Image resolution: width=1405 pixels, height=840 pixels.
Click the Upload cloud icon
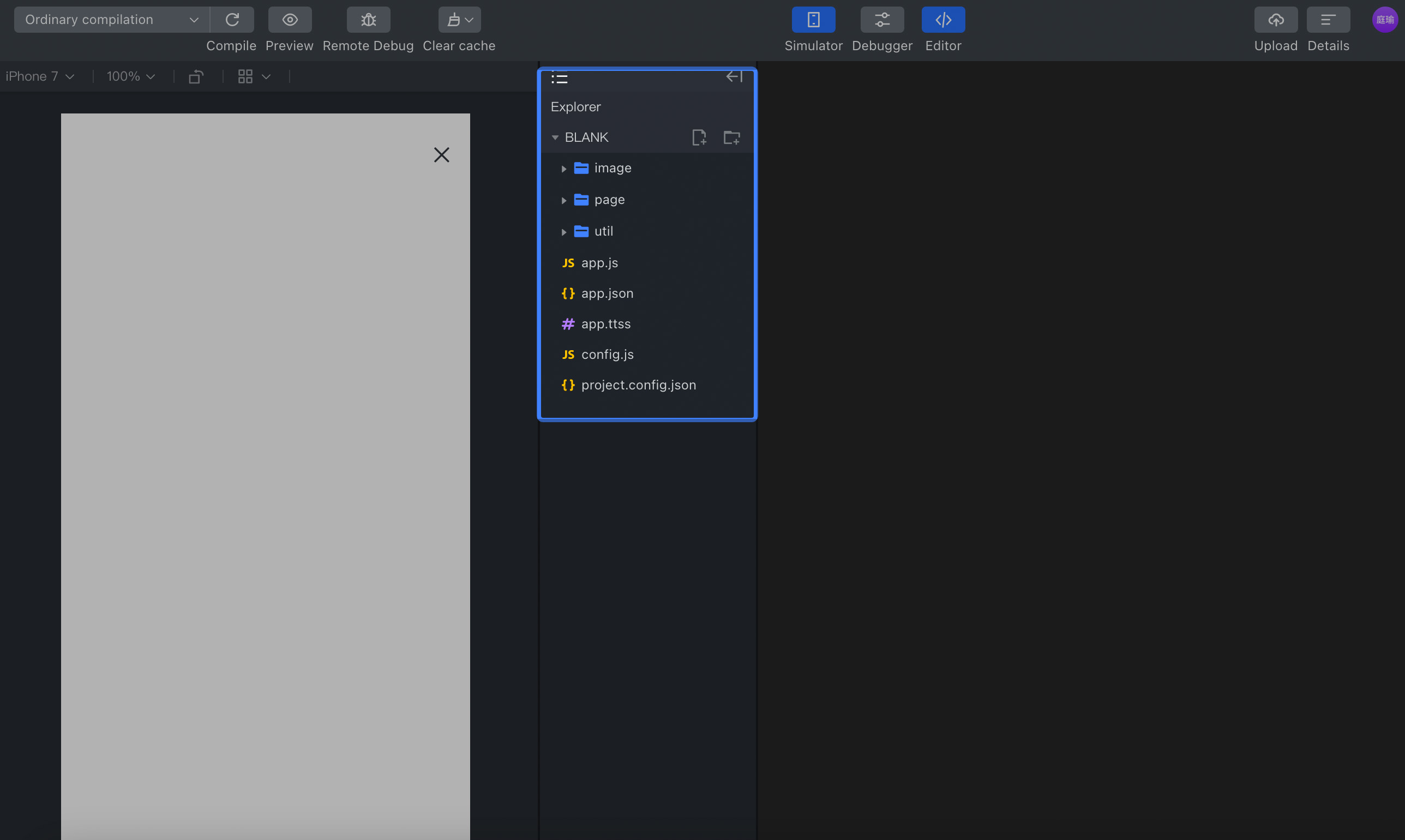tap(1275, 20)
